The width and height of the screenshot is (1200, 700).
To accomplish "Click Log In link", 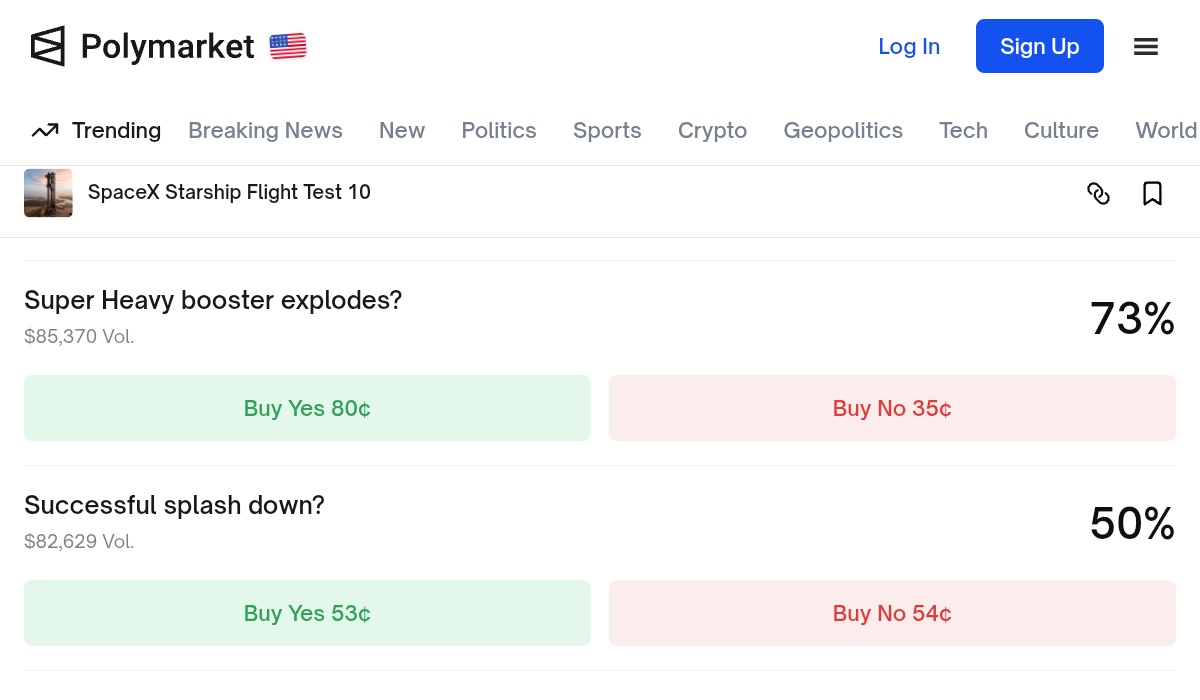I will click(x=909, y=46).
